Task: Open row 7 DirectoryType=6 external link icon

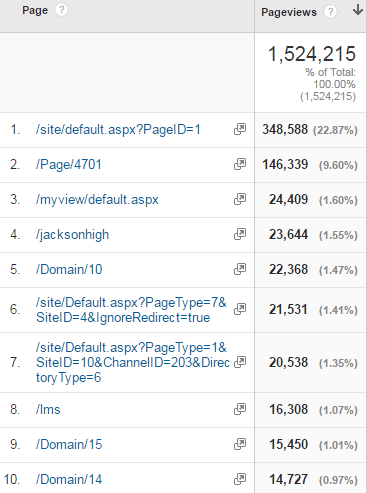Action: pos(240,362)
